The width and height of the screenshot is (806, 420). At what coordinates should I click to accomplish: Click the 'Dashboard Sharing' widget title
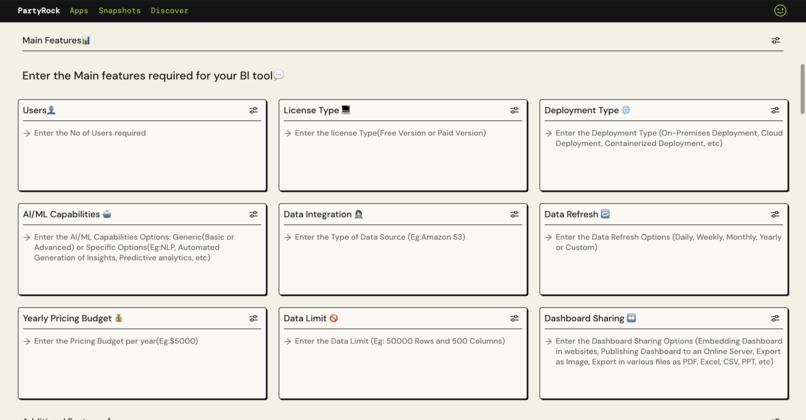(x=590, y=318)
